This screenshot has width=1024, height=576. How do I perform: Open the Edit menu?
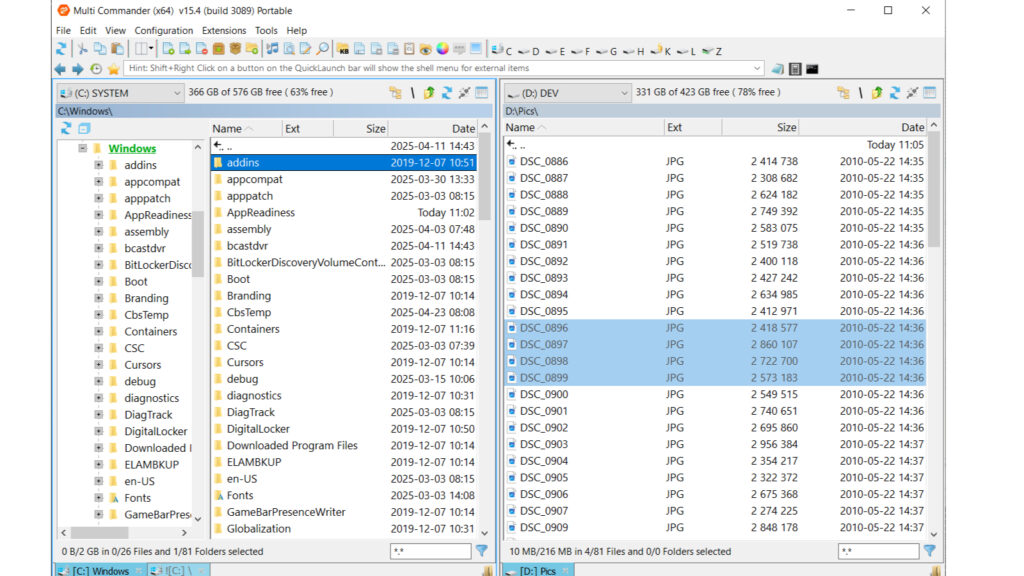(x=88, y=30)
